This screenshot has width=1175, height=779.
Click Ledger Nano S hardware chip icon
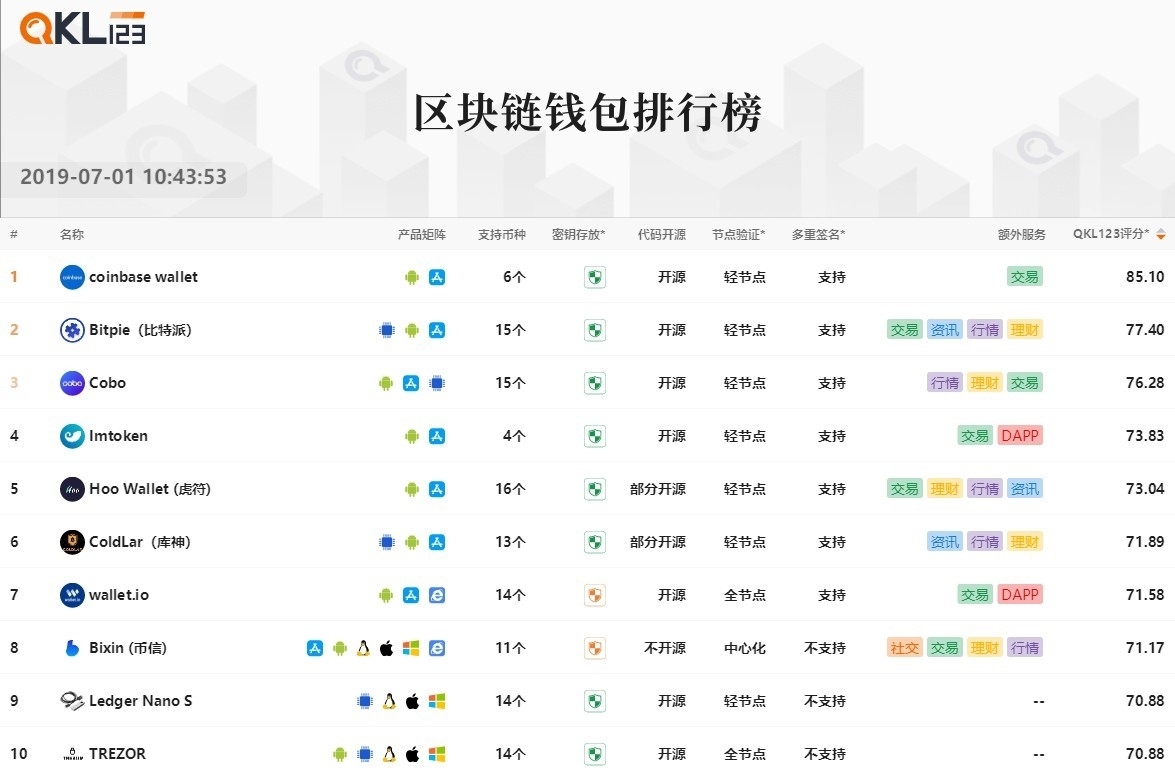(365, 701)
